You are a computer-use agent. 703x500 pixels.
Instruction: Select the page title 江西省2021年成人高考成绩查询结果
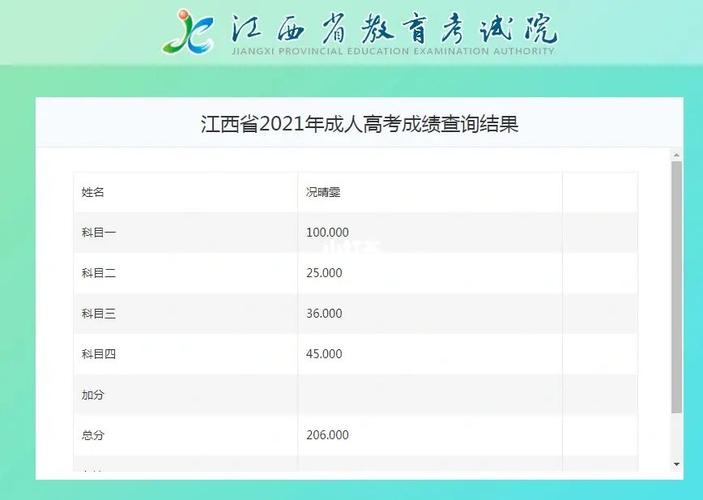tap(359, 124)
